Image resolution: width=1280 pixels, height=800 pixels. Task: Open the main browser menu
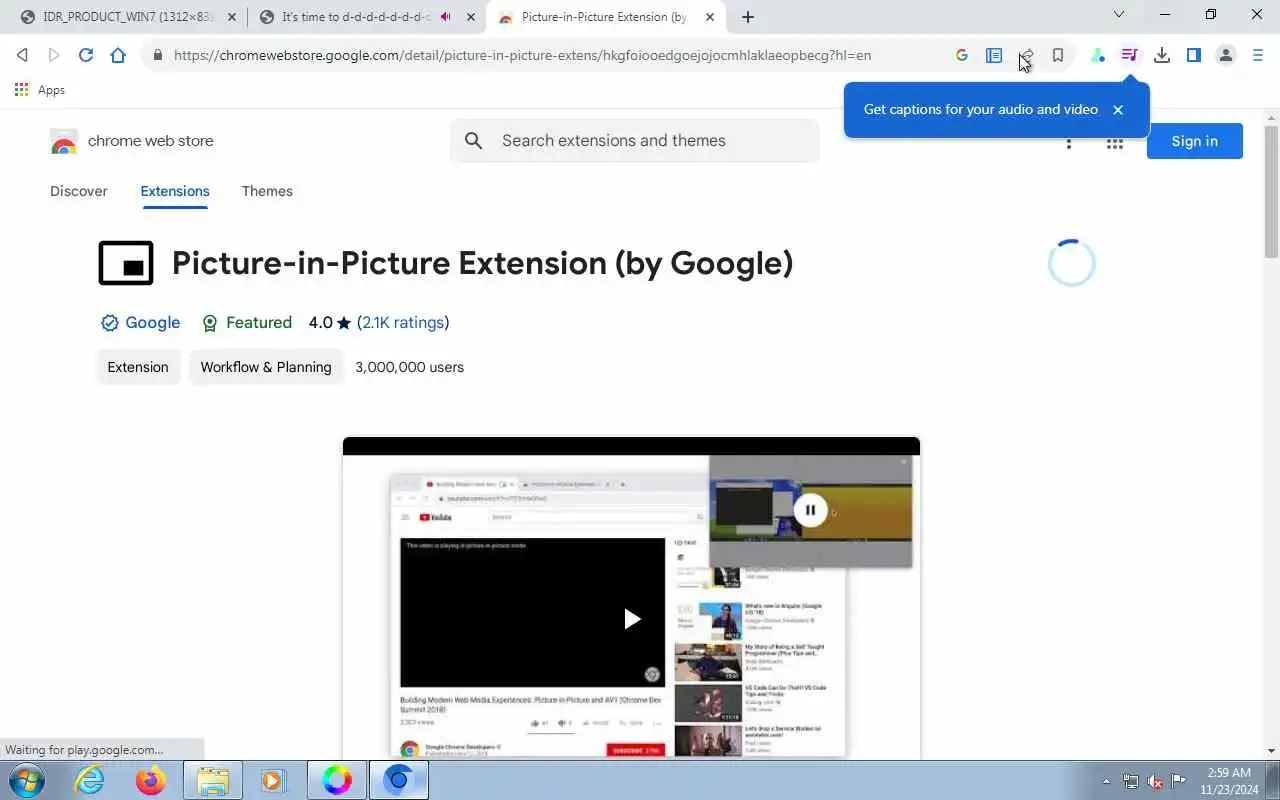pos(1258,55)
